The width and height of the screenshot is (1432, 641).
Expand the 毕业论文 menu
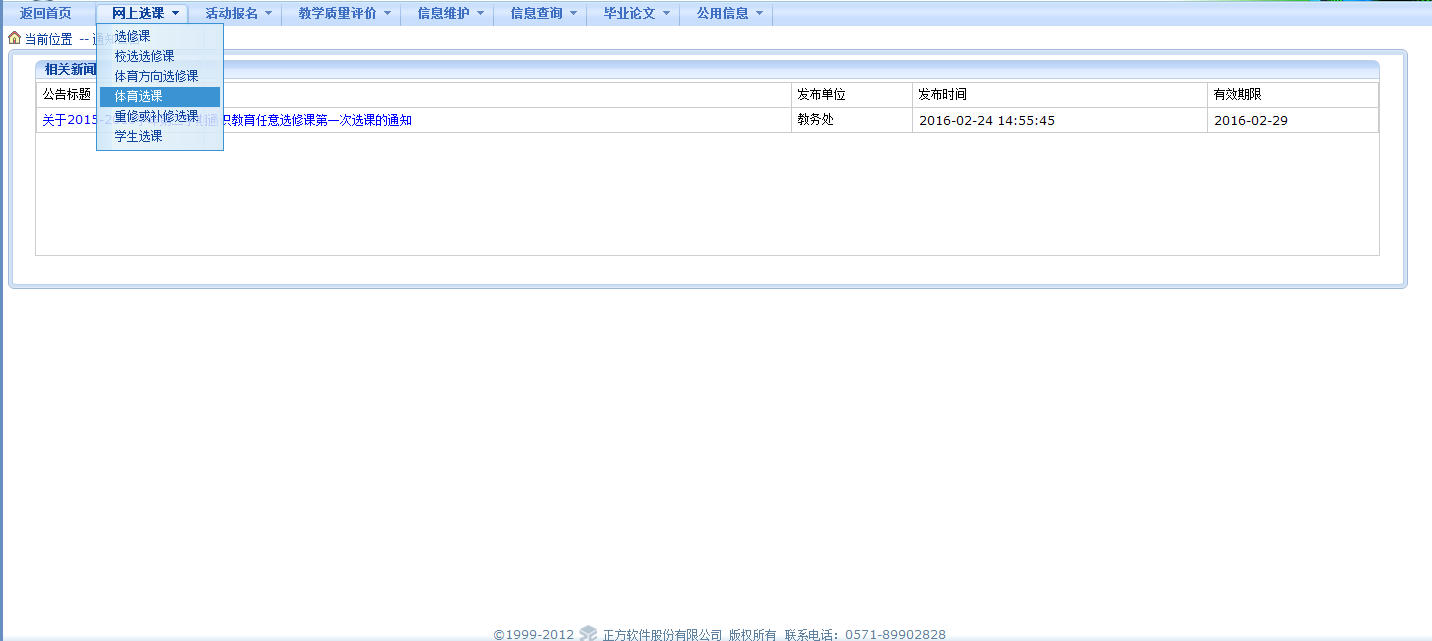pos(630,14)
